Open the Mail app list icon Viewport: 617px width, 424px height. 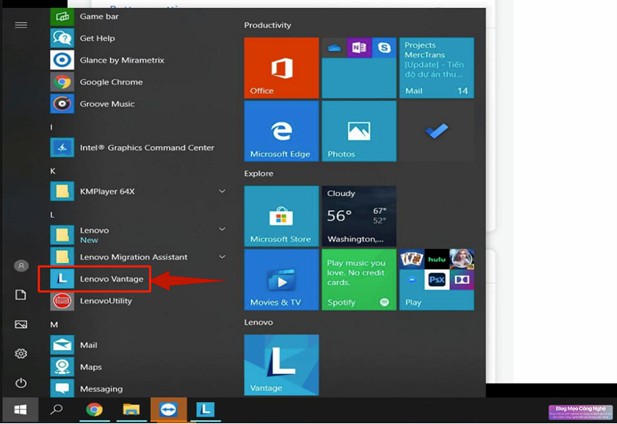62,345
